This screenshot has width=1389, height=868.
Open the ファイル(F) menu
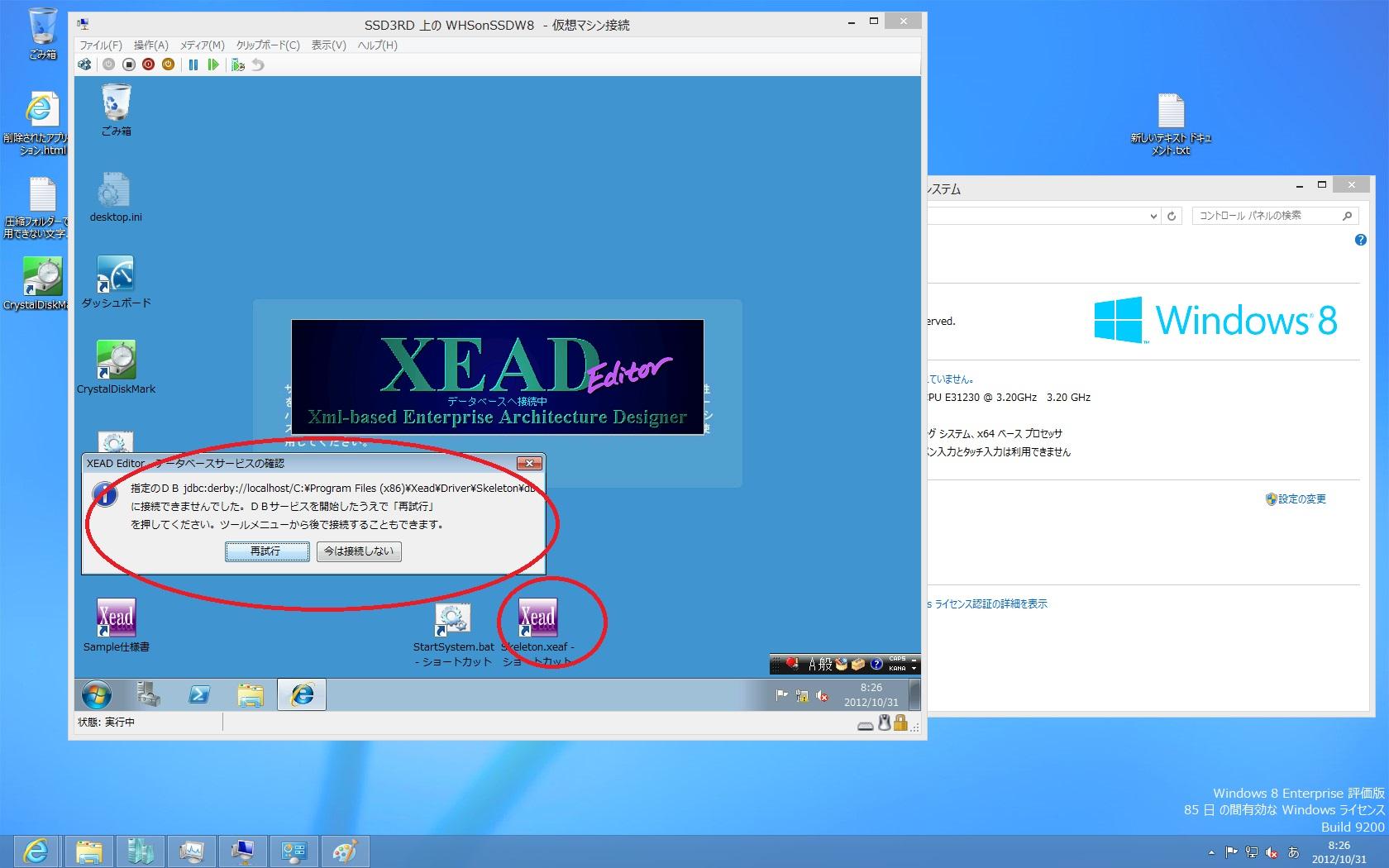point(100,45)
